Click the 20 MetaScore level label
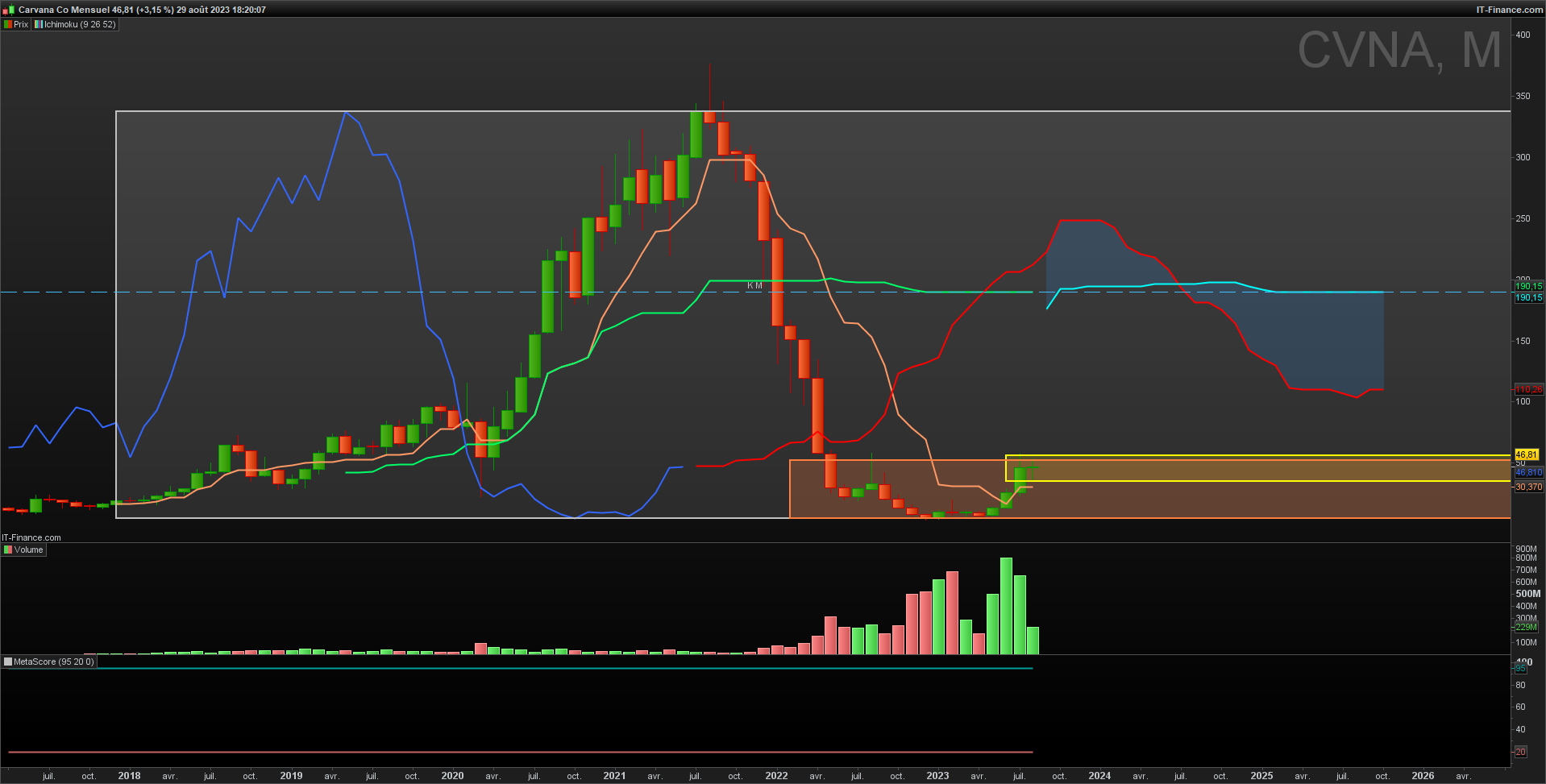Image resolution: width=1546 pixels, height=784 pixels. tap(1520, 752)
